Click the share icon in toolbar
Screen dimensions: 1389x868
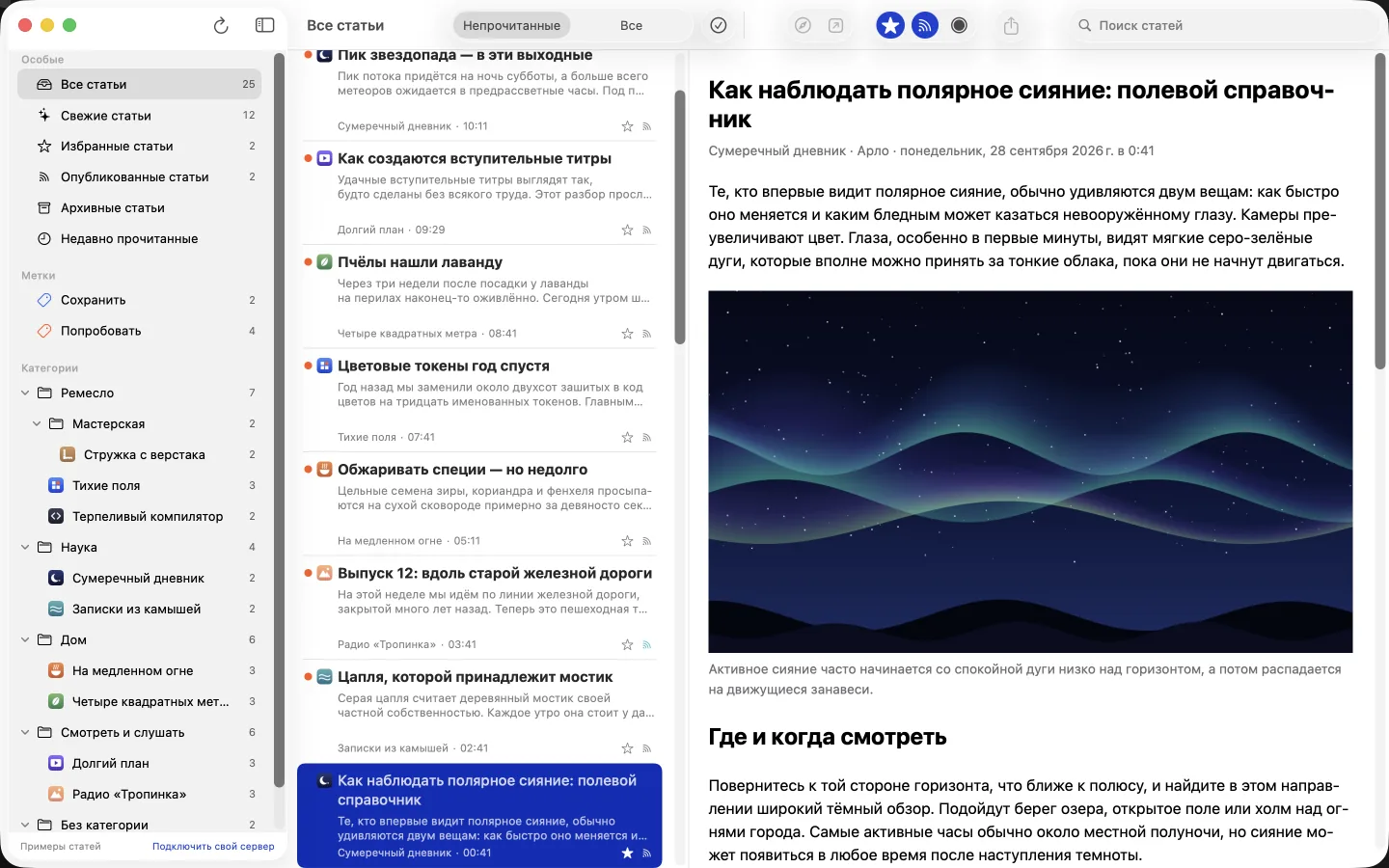[1011, 25]
